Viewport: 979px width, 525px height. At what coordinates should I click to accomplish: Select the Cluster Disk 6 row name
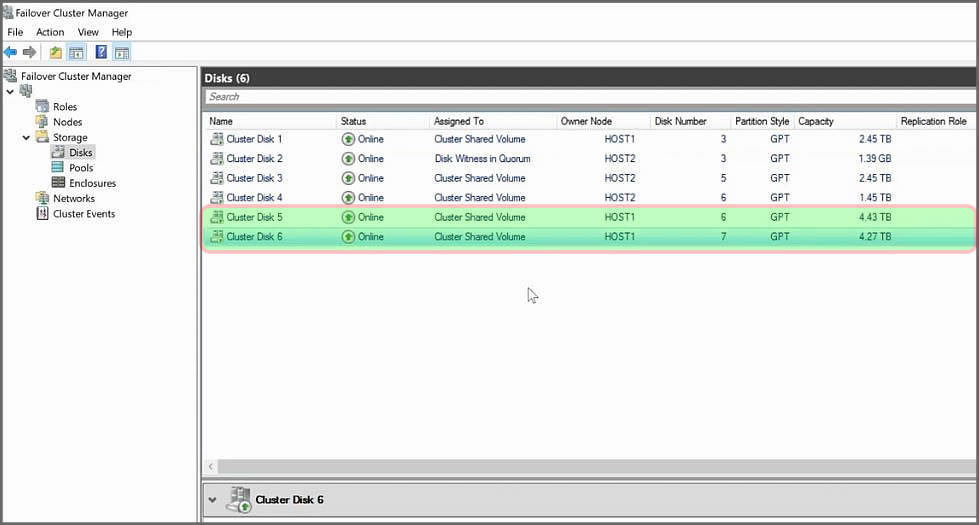pos(254,237)
